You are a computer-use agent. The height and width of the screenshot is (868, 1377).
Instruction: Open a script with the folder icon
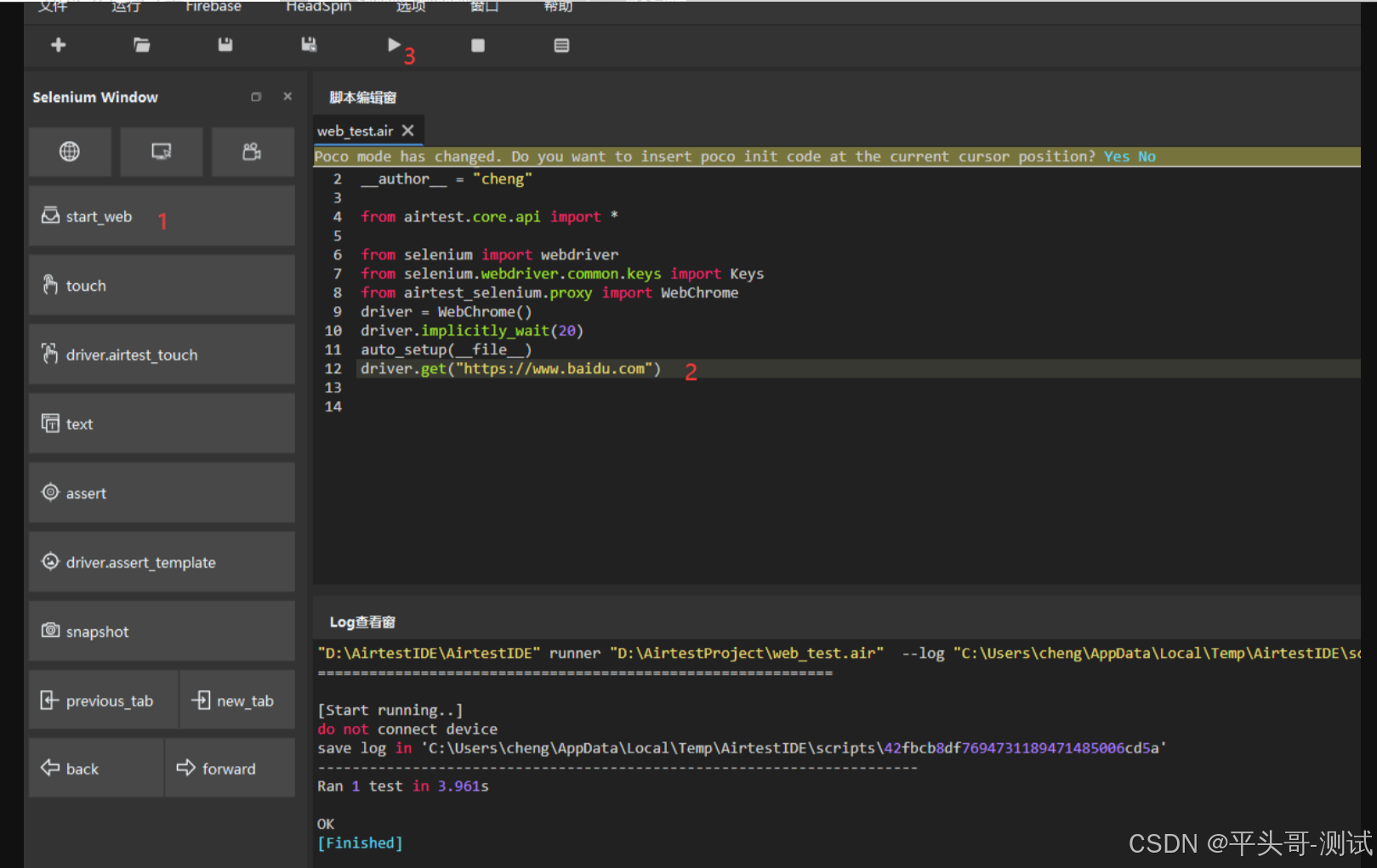coord(142,45)
